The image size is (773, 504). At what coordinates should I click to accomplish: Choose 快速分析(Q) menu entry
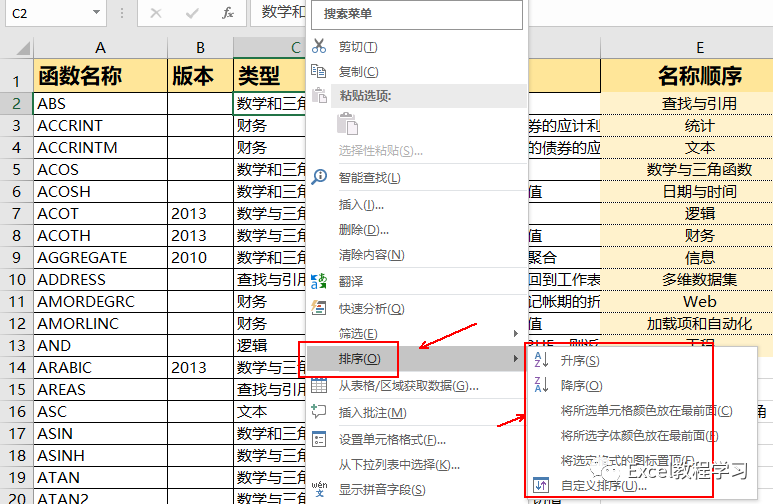point(371,309)
